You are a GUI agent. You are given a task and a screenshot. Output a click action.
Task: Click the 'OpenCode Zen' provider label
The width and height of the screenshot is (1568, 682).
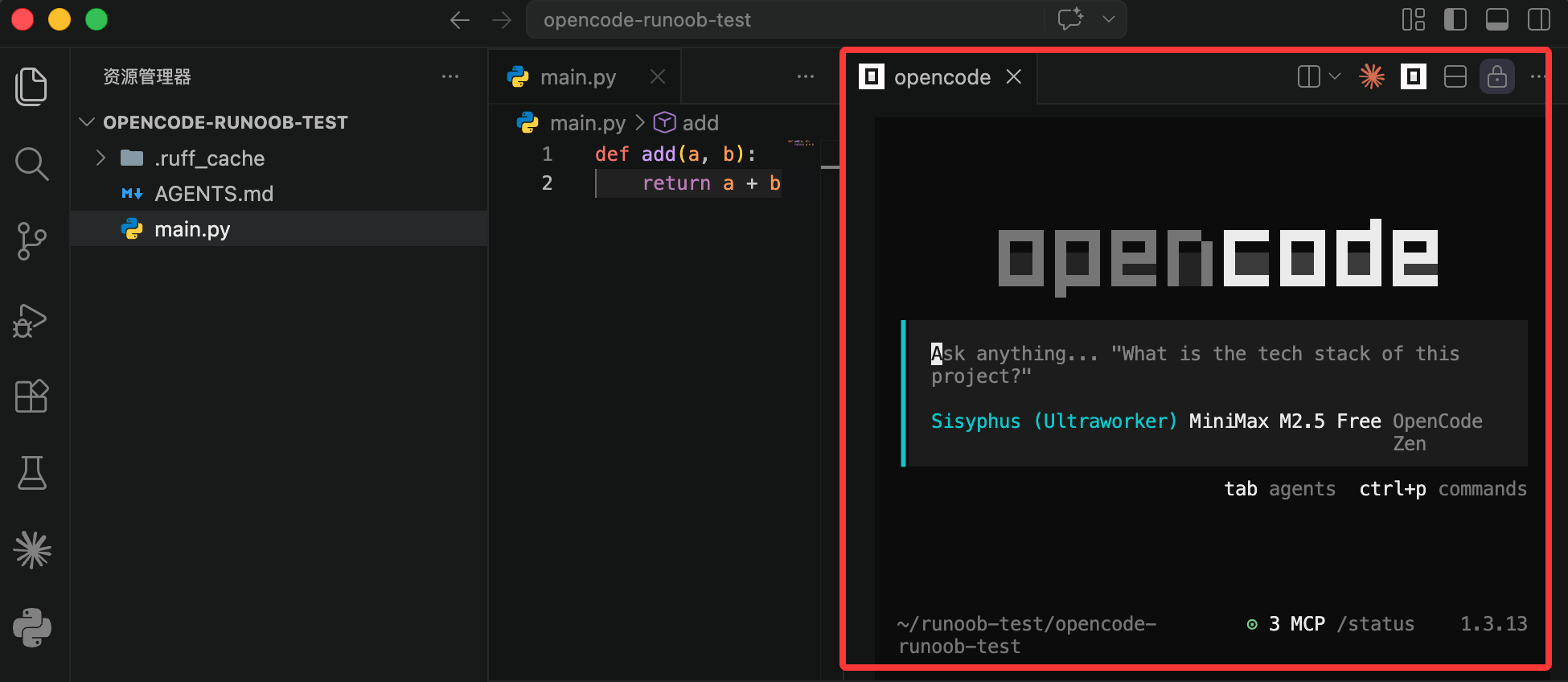[1438, 432]
